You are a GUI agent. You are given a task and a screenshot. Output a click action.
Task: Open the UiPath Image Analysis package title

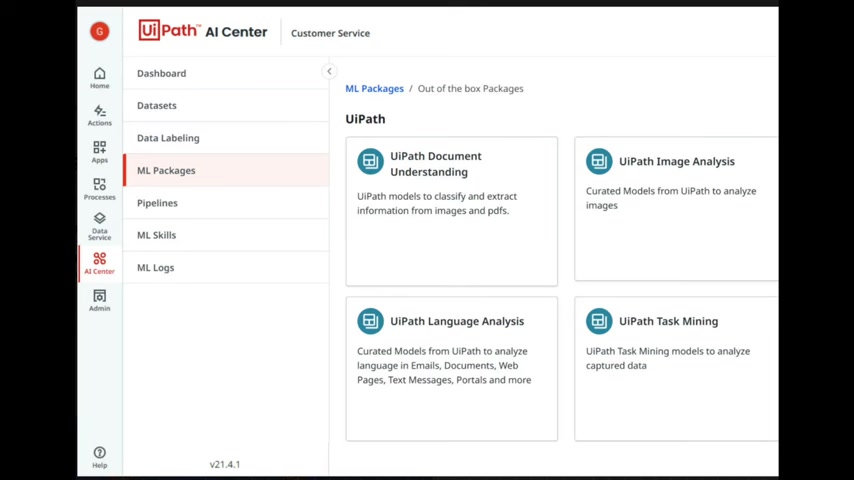pos(676,161)
